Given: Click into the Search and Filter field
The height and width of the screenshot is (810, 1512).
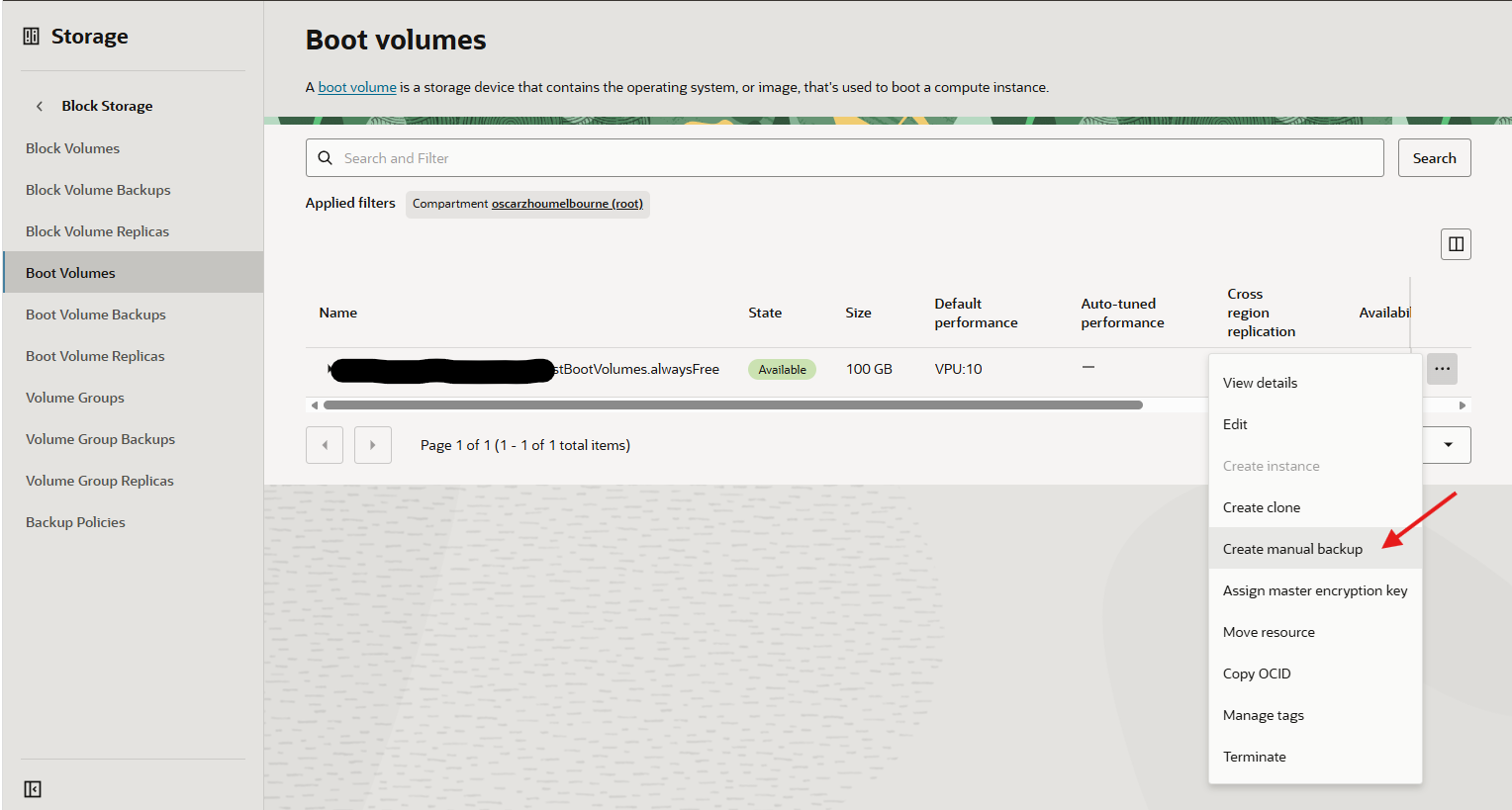Looking at the screenshot, I should 844,158.
